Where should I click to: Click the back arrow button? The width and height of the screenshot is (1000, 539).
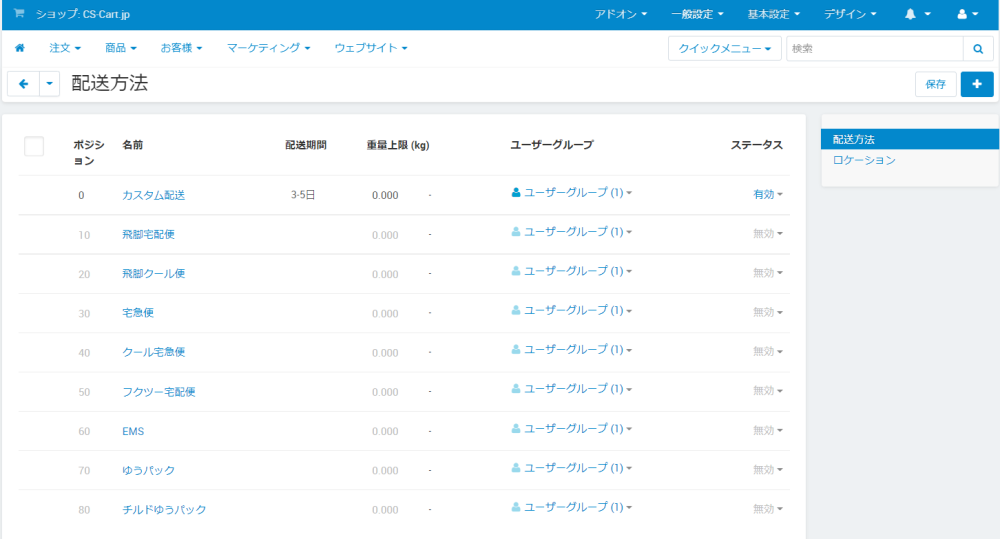pyautogui.click(x=24, y=84)
